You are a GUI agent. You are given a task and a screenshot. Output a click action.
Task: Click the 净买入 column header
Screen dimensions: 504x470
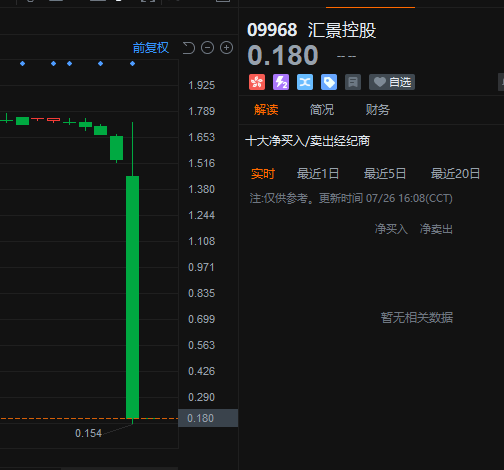(x=391, y=229)
